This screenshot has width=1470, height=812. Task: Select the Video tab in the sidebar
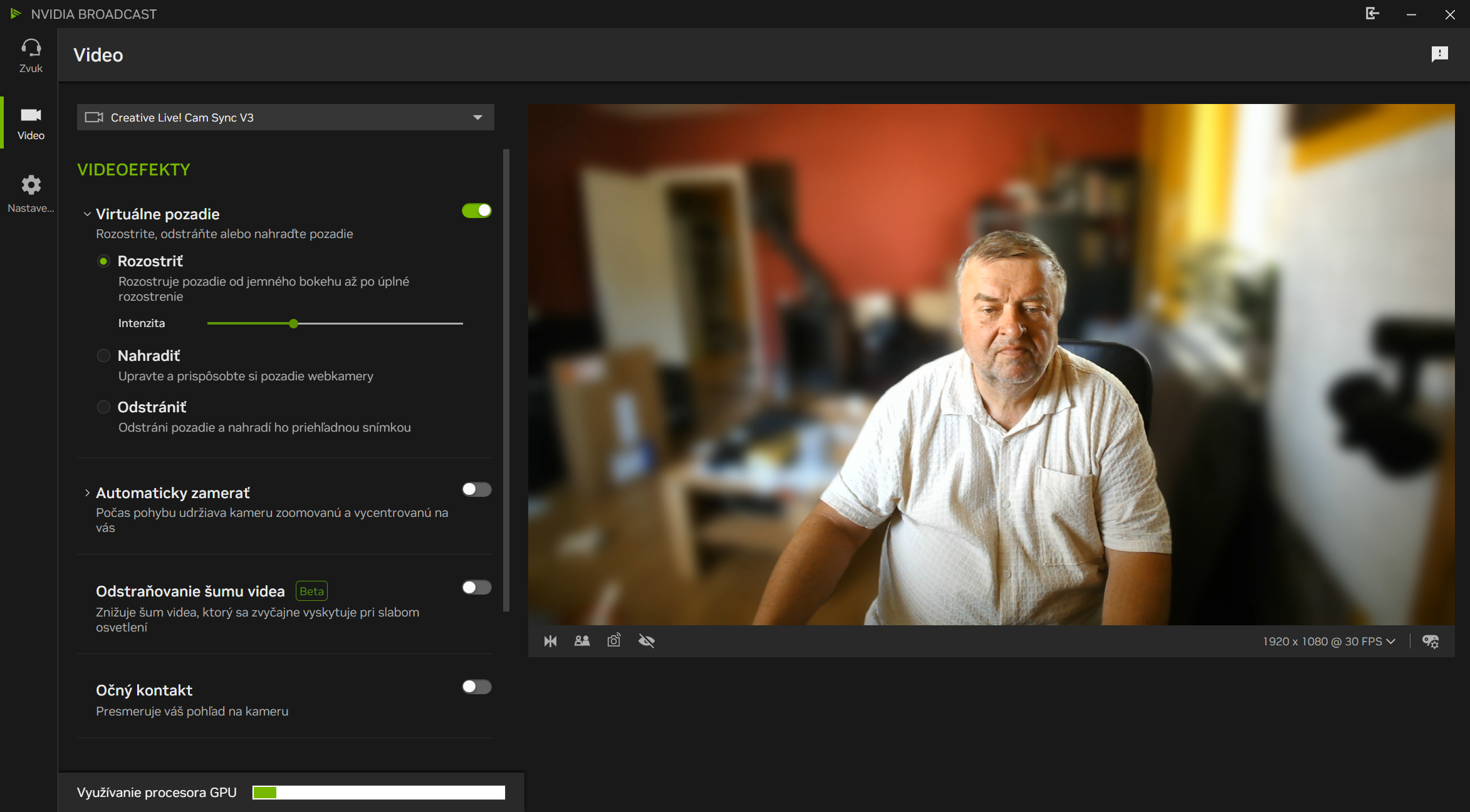click(x=31, y=123)
